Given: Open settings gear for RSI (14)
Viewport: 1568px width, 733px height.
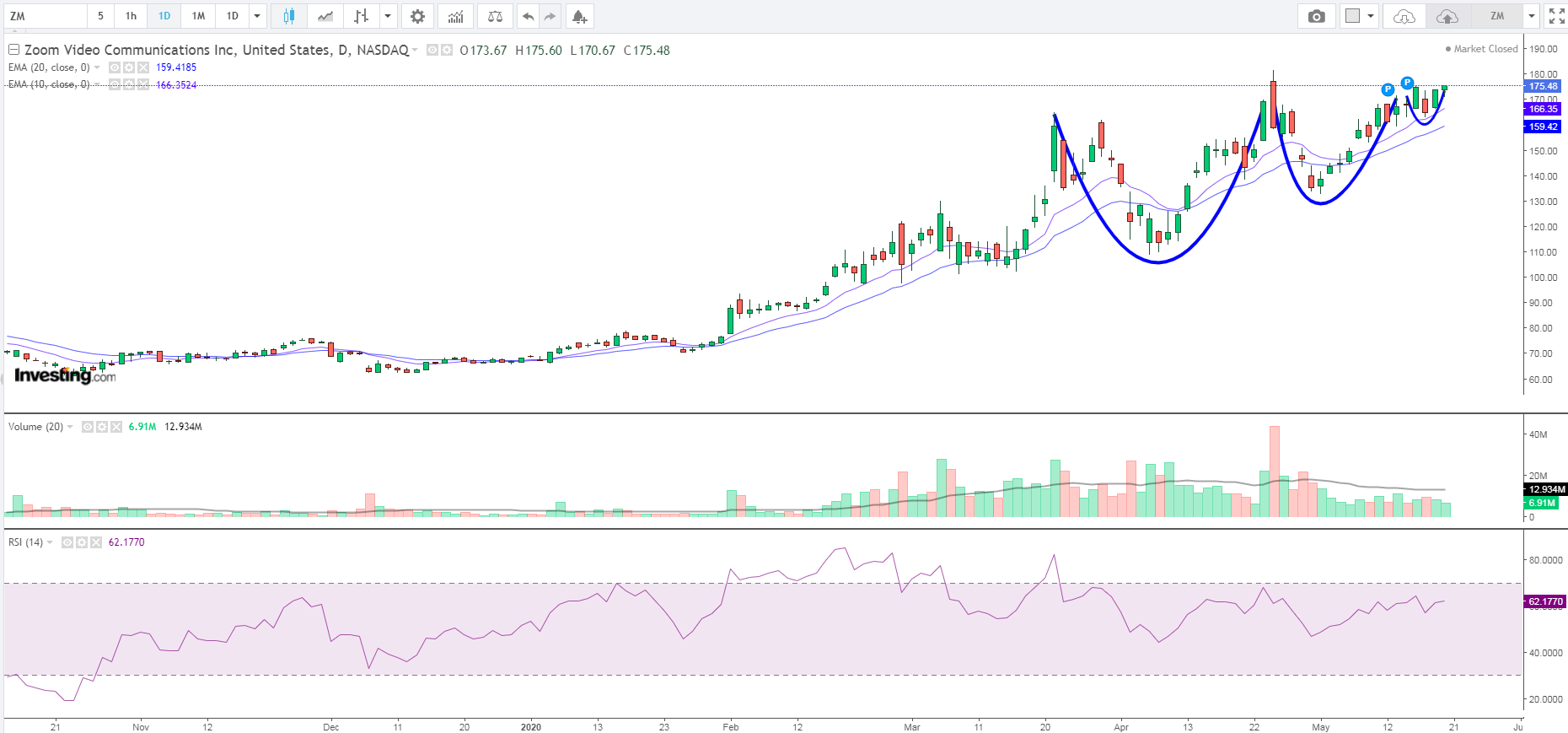Looking at the screenshot, I should (x=82, y=542).
